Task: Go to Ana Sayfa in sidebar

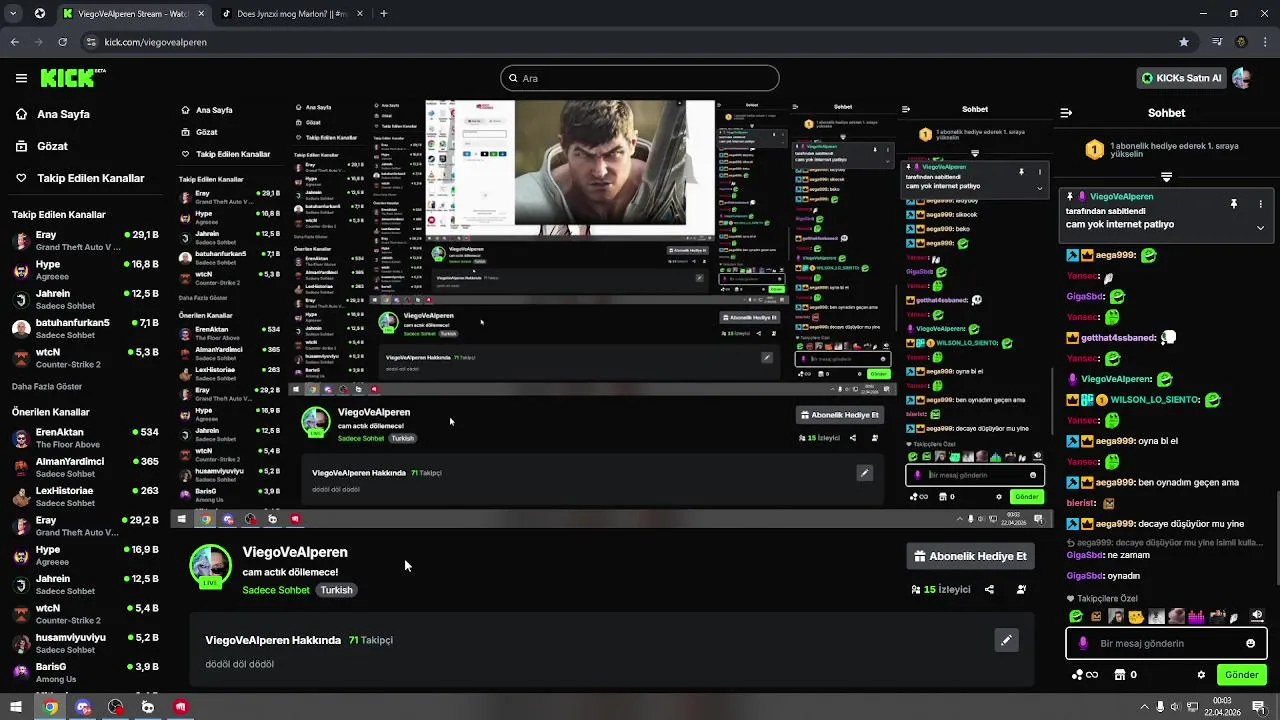Action: tap(64, 114)
